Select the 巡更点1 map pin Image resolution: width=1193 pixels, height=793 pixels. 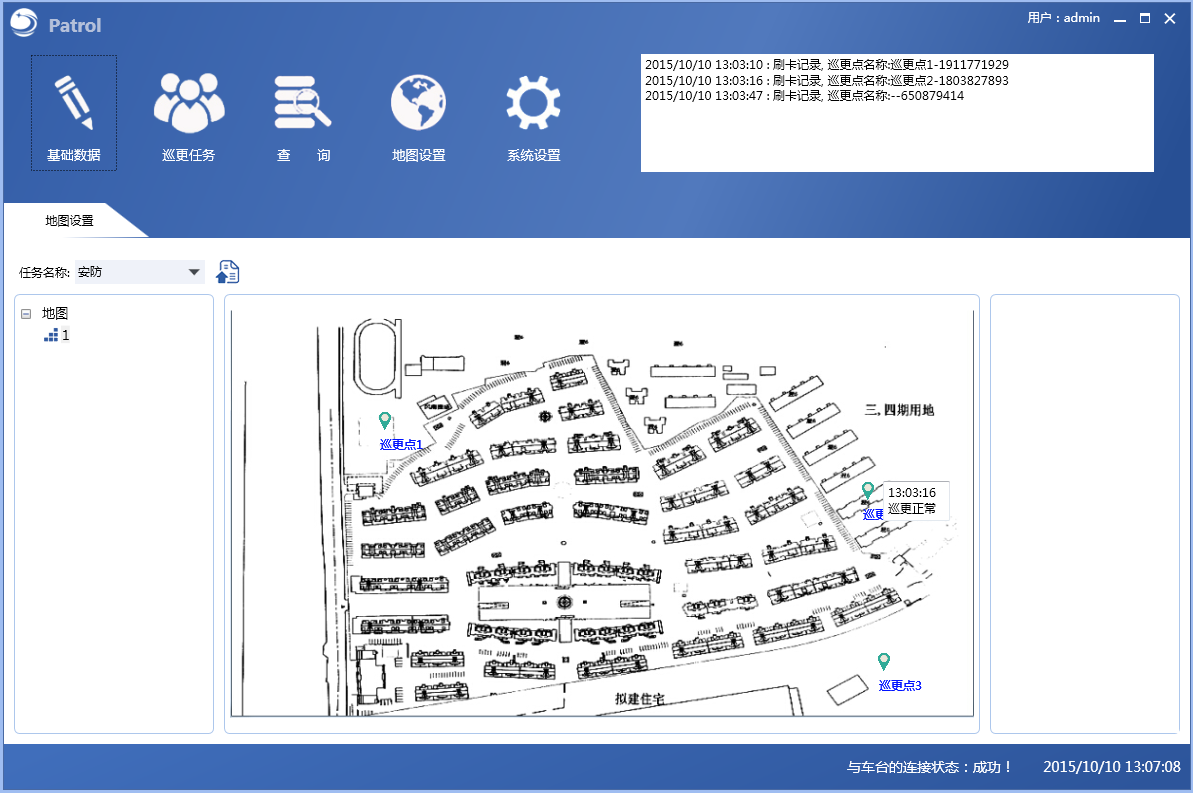point(385,421)
